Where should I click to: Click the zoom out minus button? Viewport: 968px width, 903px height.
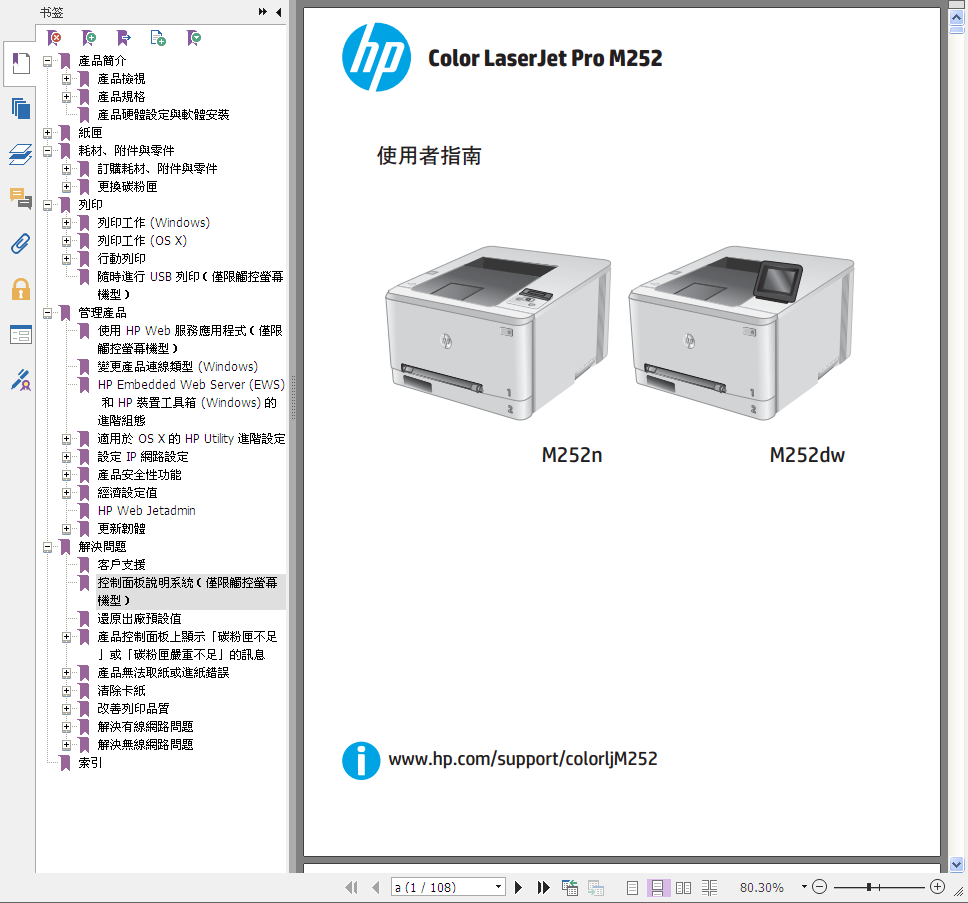coord(819,887)
